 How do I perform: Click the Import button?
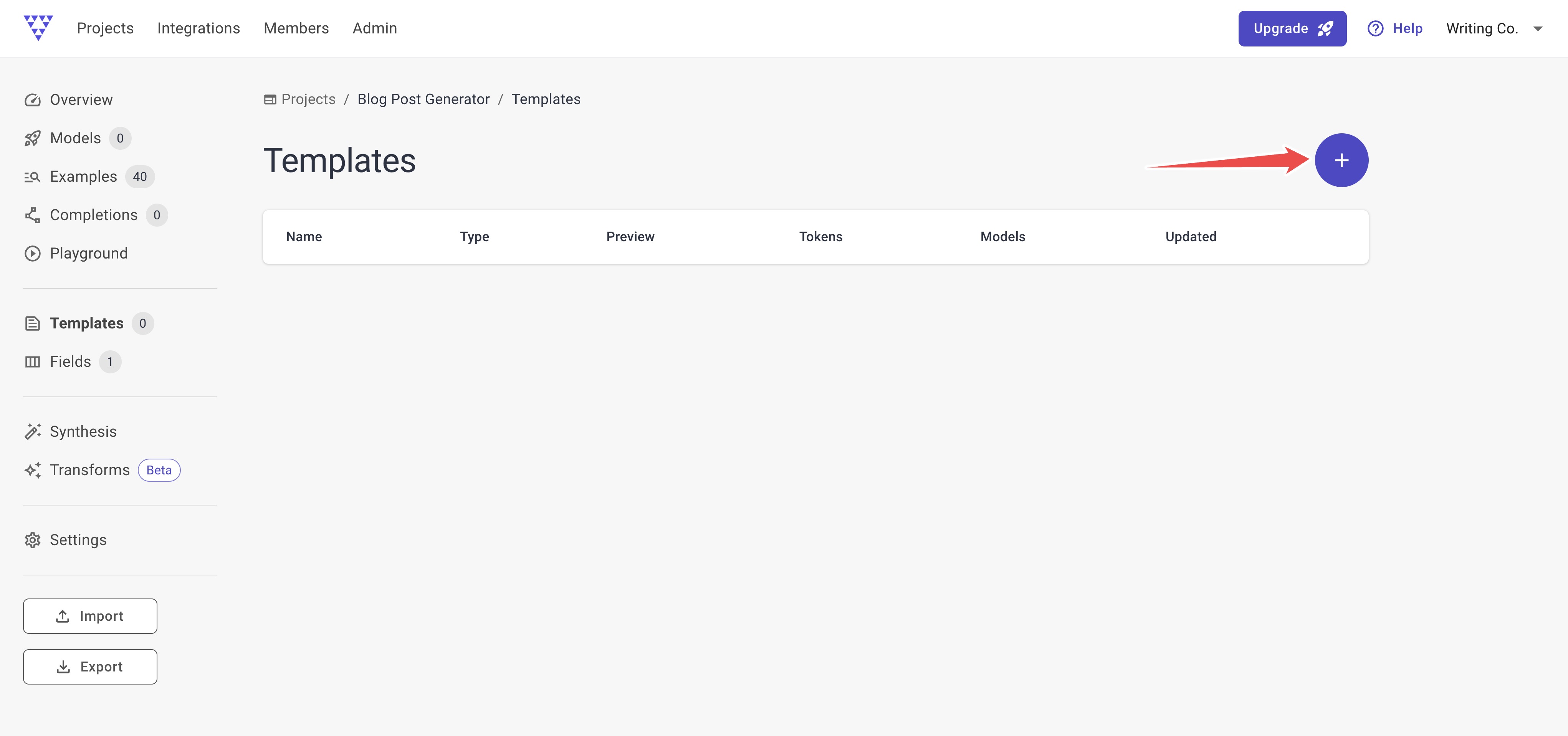[x=90, y=616]
